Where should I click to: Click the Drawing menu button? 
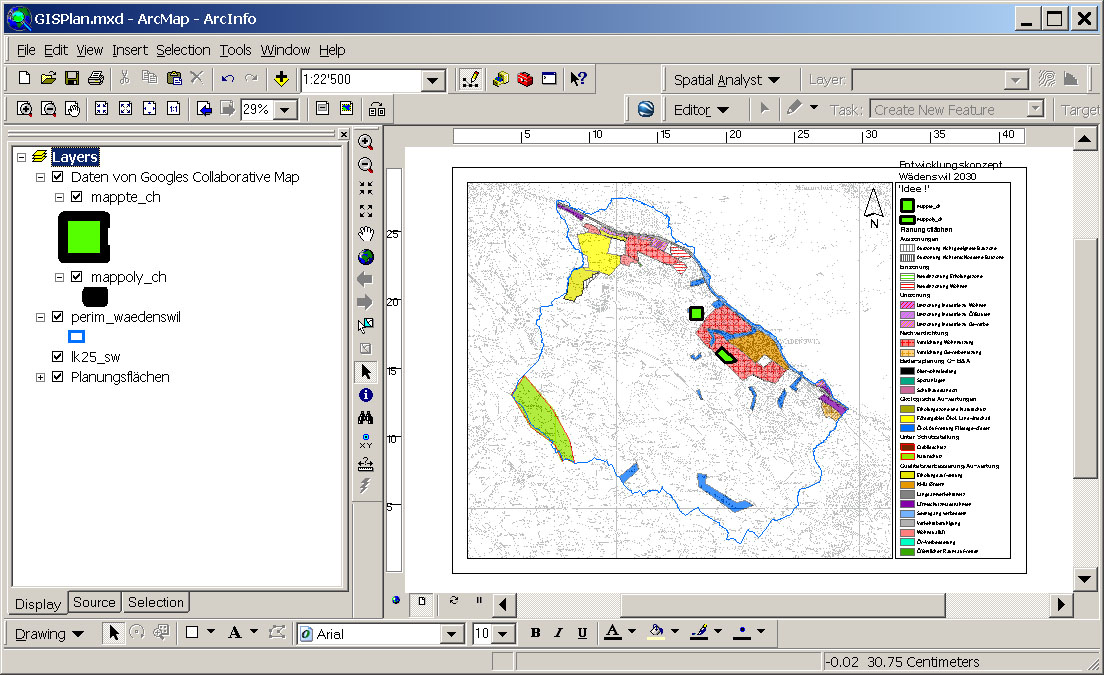point(48,634)
